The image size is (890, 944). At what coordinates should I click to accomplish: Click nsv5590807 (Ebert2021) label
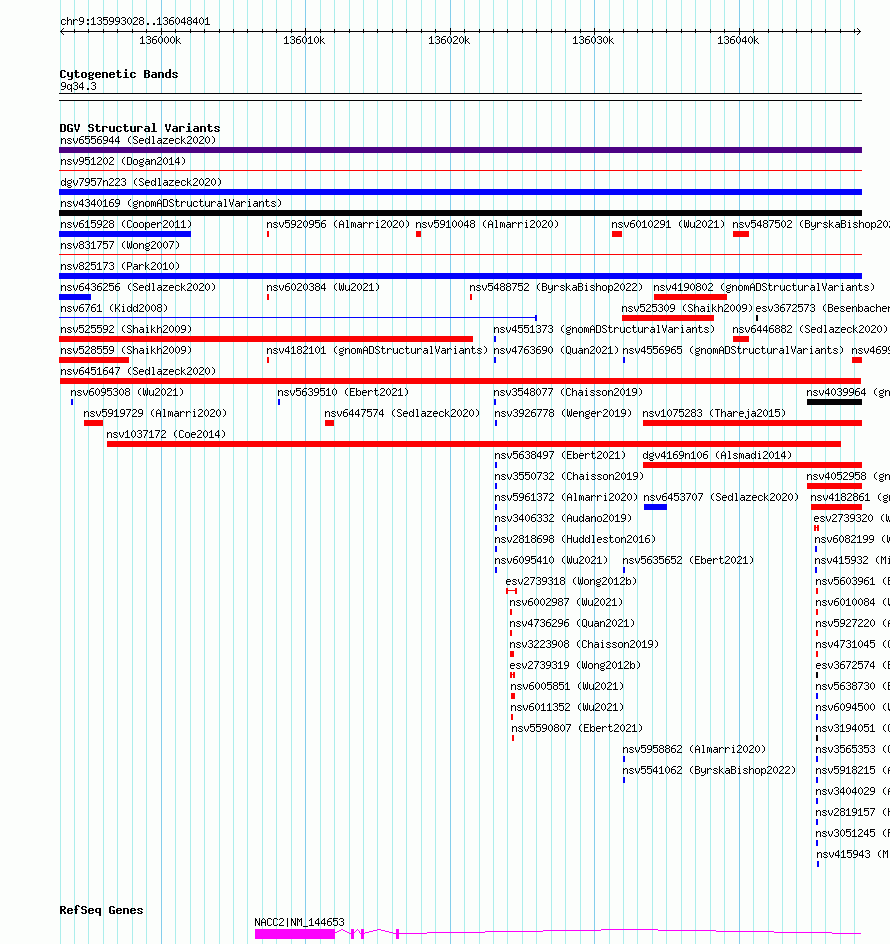[x=577, y=728]
